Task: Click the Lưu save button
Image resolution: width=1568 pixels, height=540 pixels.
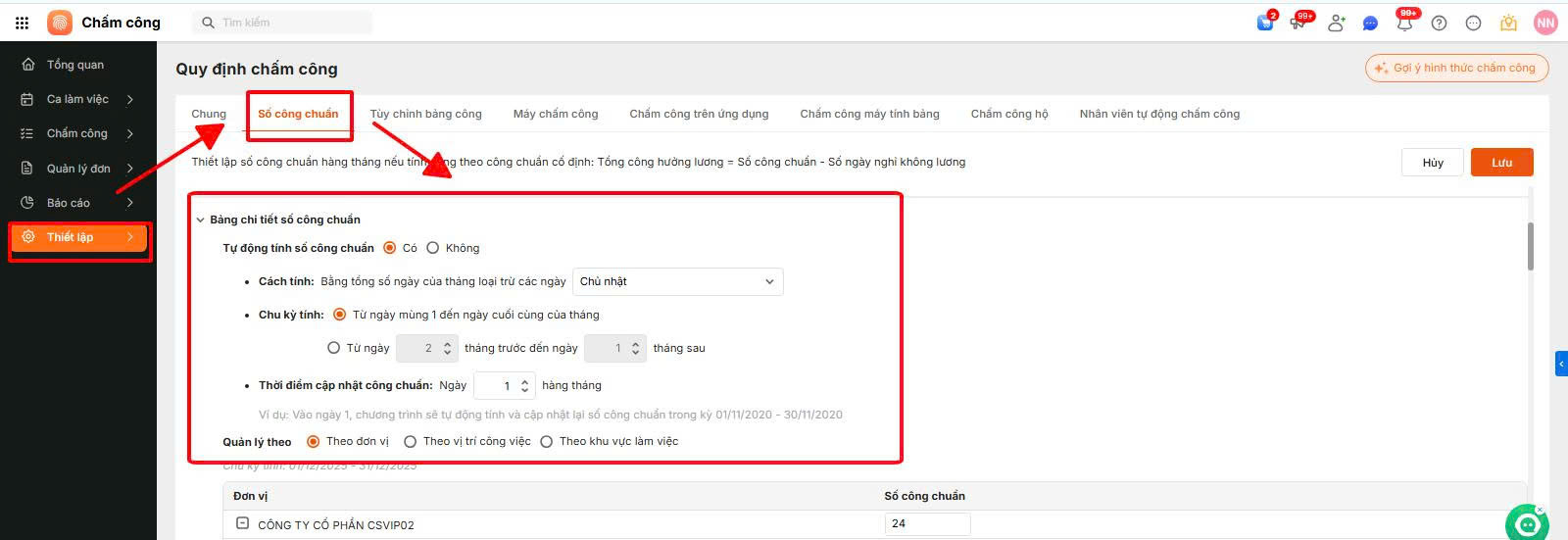Action: pyautogui.click(x=1502, y=163)
